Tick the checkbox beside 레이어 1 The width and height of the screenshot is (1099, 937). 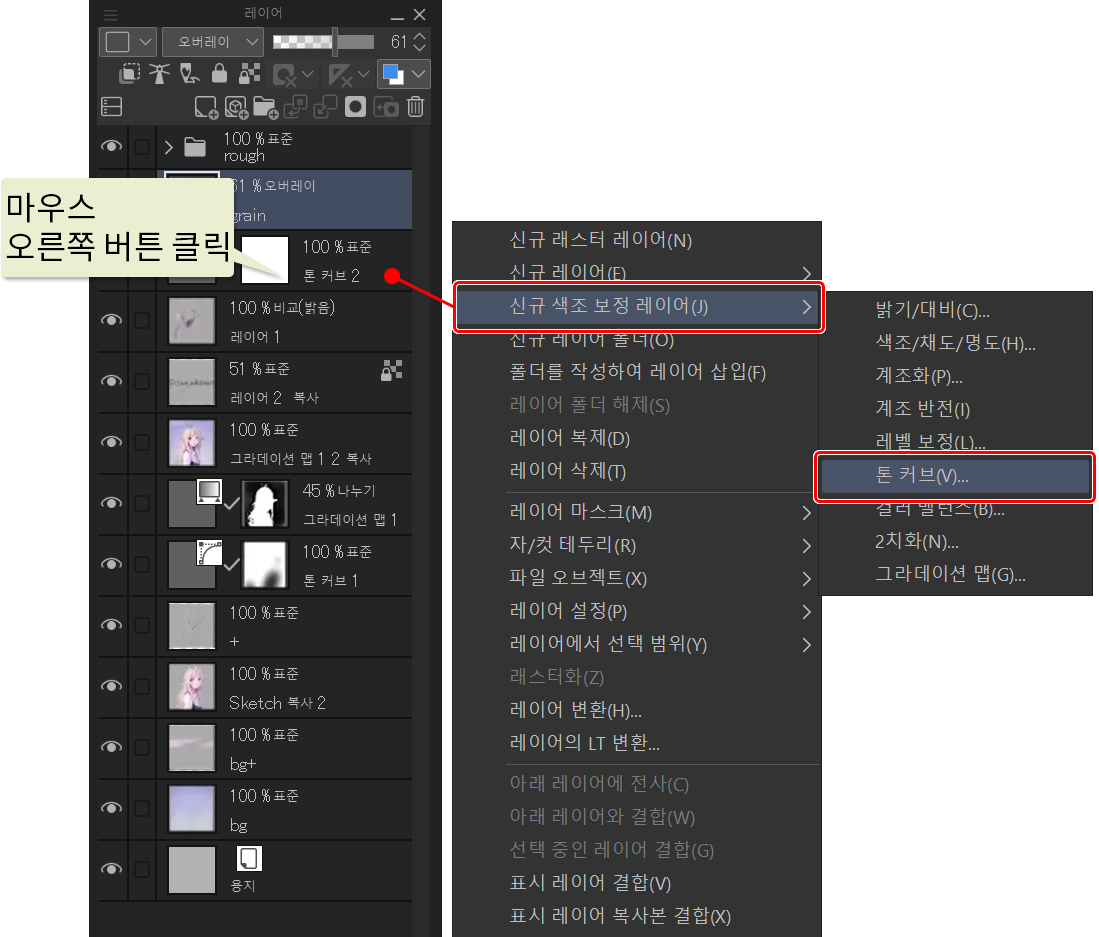coord(142,320)
